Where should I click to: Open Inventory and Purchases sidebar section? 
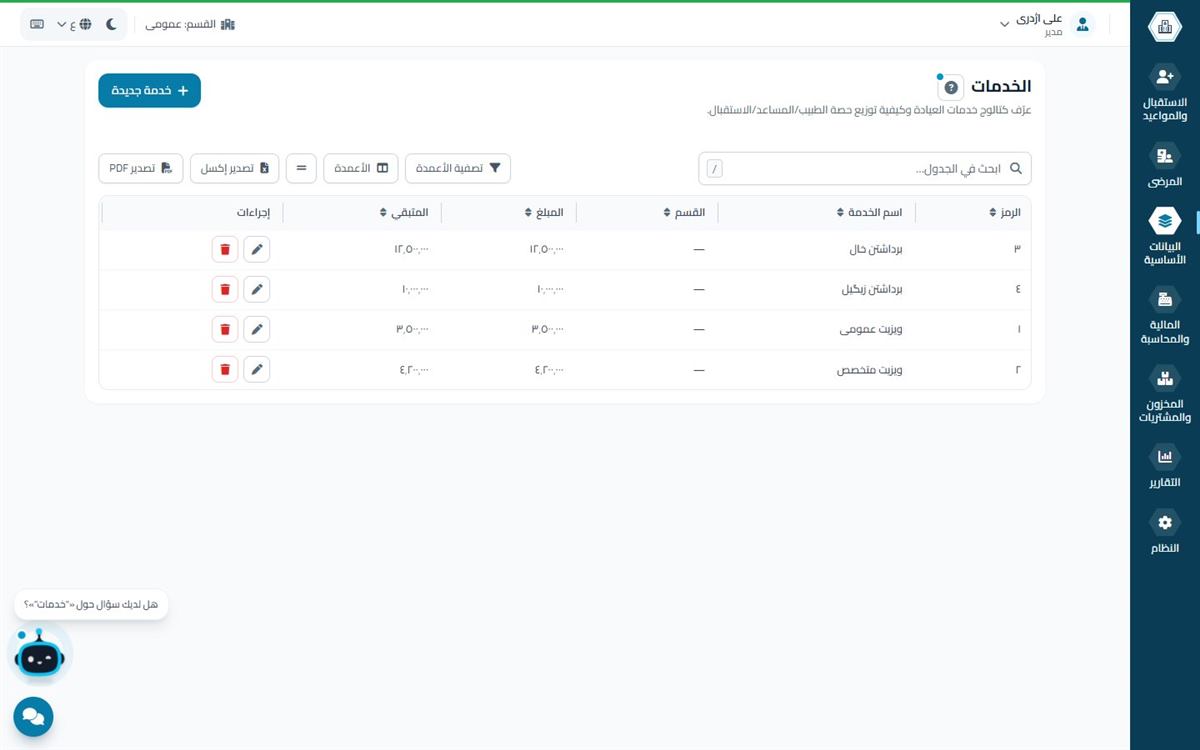tap(1164, 394)
